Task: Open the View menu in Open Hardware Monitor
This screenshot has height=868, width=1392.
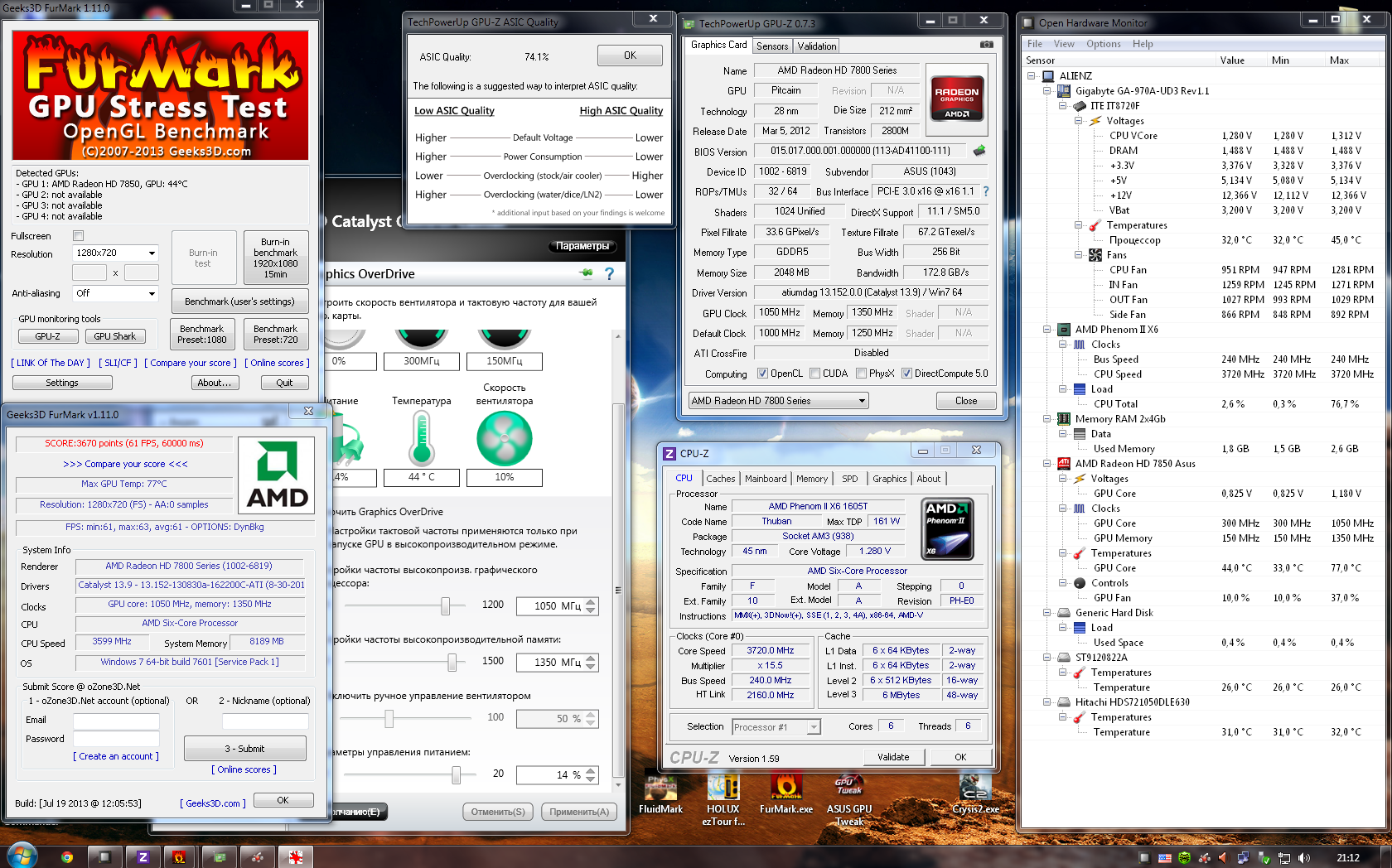Action: [1064, 44]
